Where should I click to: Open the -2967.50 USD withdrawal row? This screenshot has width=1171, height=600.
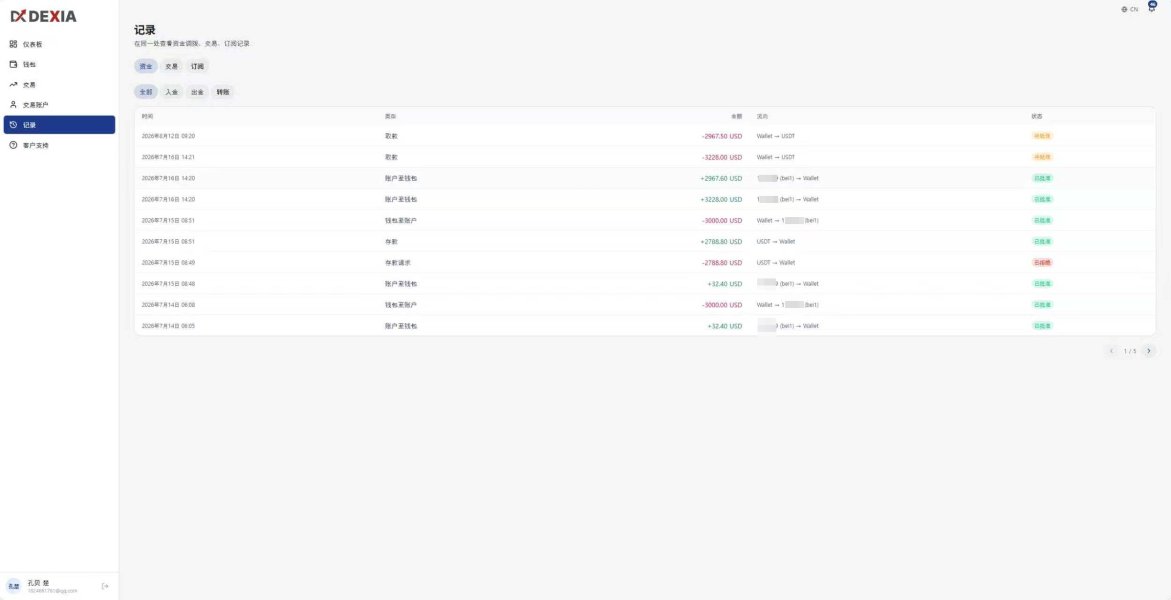coord(644,136)
